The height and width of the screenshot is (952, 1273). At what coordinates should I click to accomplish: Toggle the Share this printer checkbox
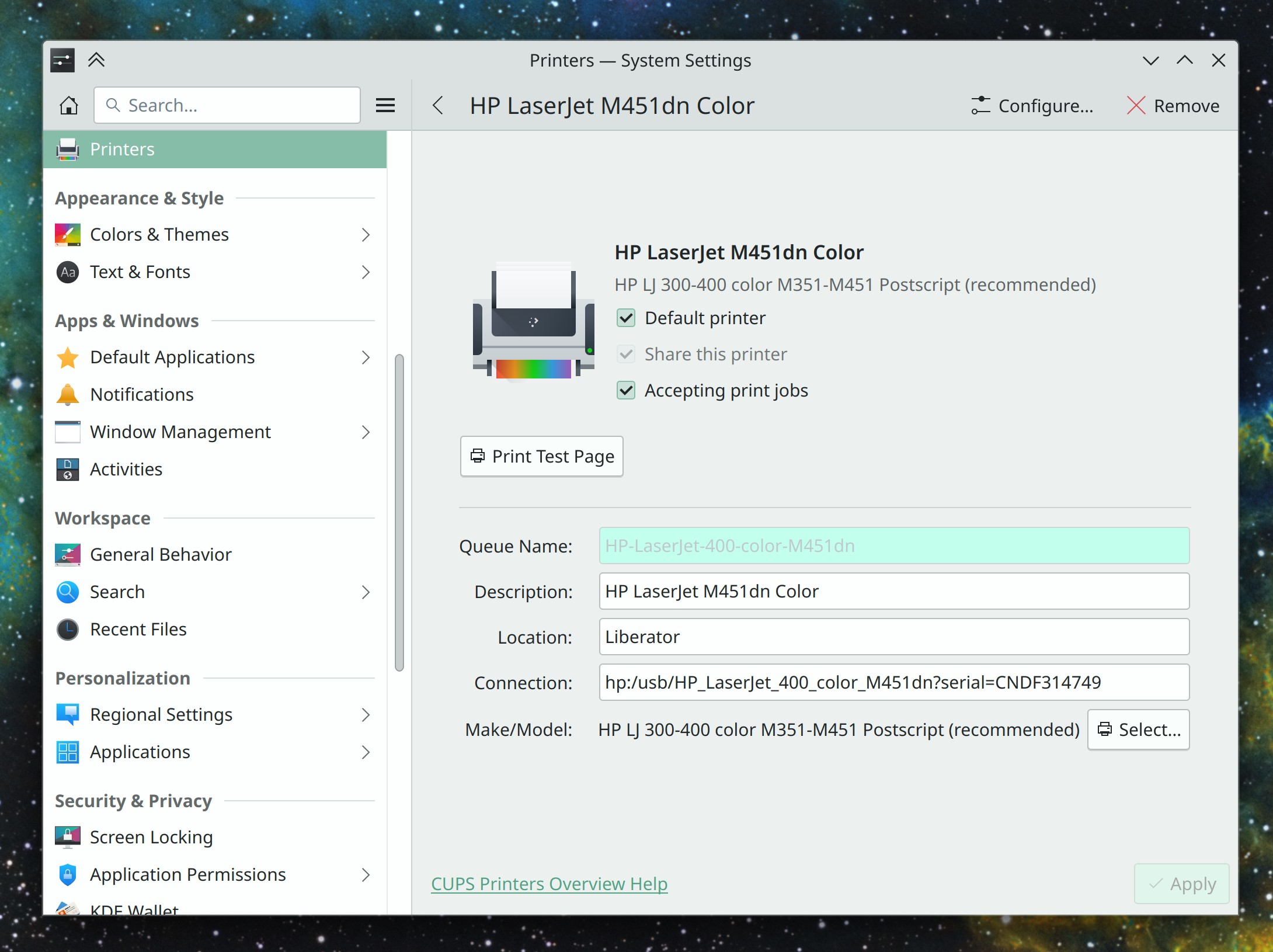pyautogui.click(x=626, y=355)
